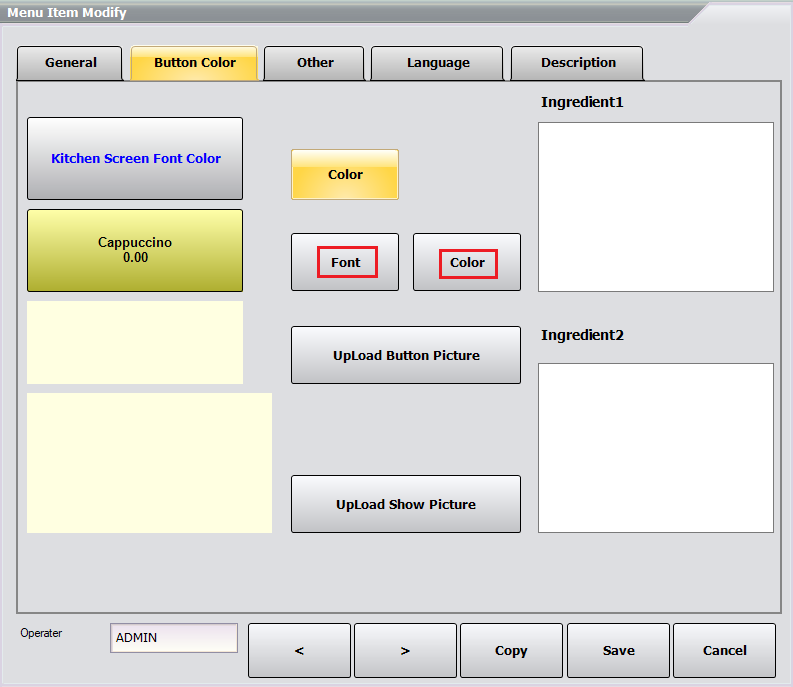Click the Operater ADMIN input field
793x687 pixels.
coord(174,638)
